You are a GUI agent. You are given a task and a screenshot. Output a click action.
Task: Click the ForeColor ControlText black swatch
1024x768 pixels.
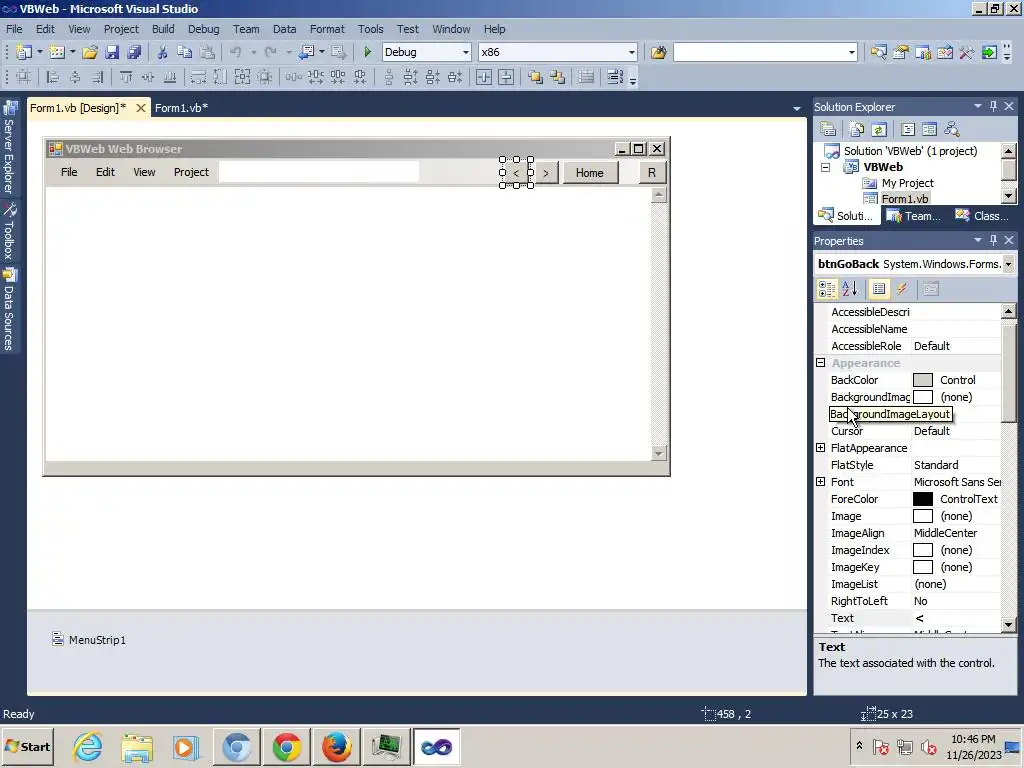(x=922, y=499)
